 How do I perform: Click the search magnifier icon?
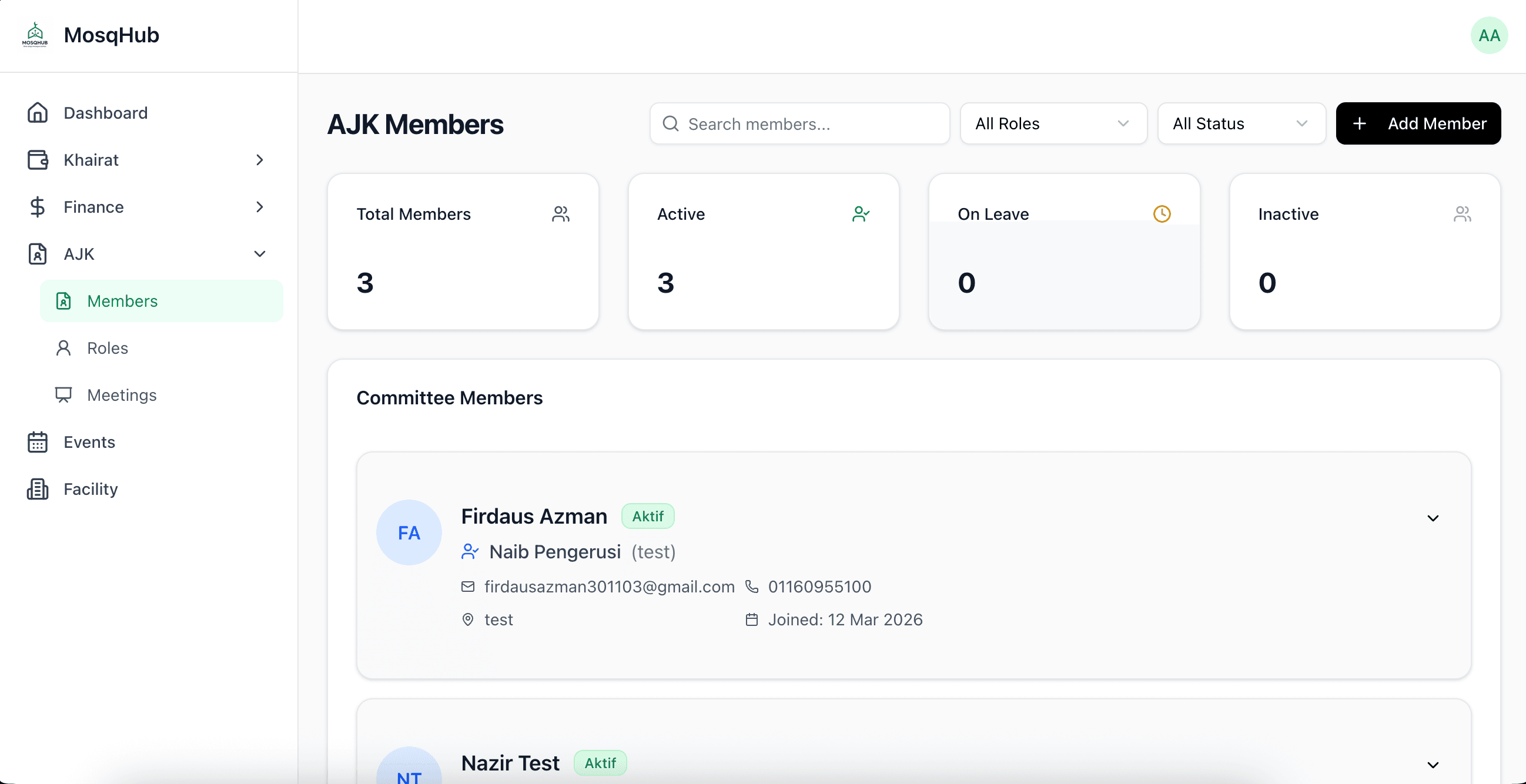(670, 123)
